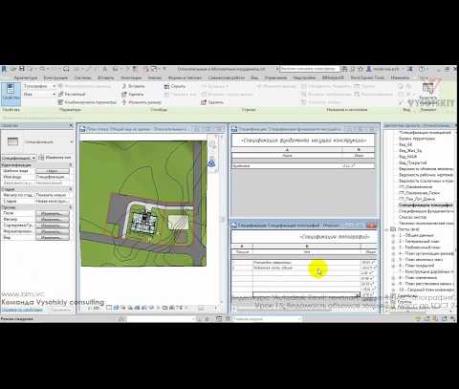Open the Help icon in the title bar
459x389 pixels.
click(422, 69)
